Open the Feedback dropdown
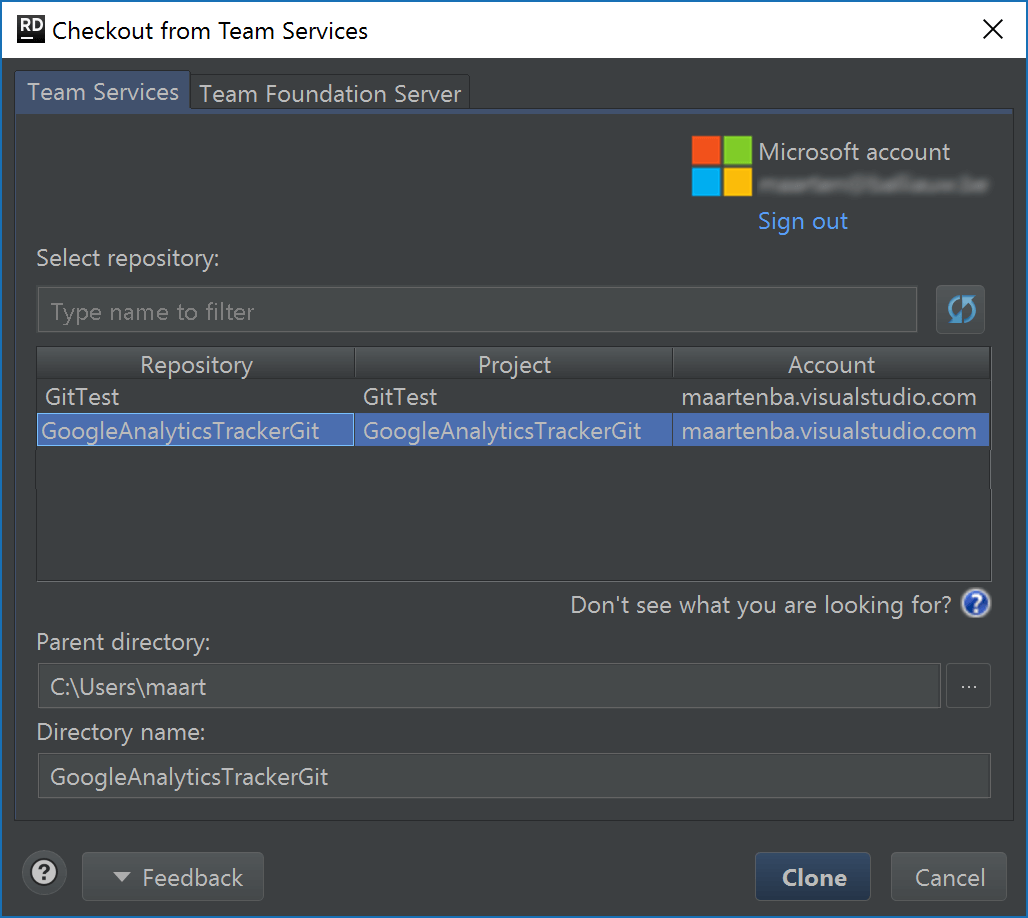1028x918 pixels. (172, 877)
